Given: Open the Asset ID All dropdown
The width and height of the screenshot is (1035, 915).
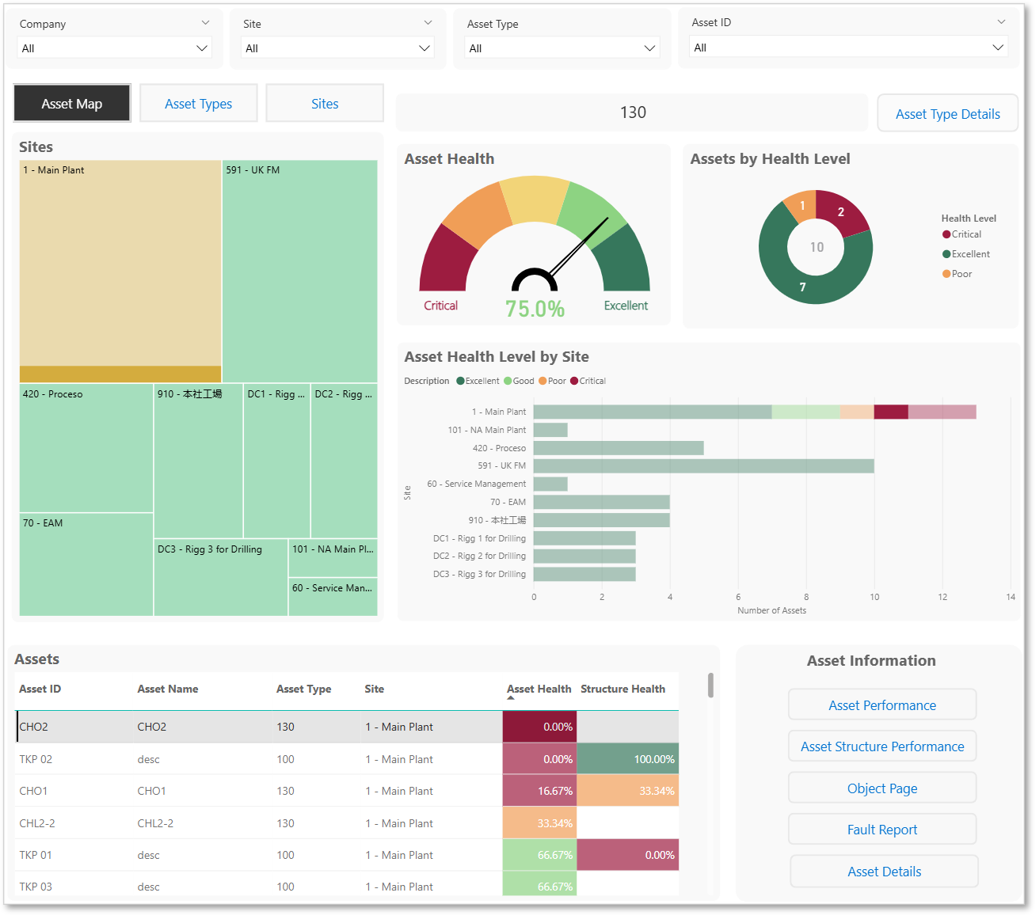Looking at the screenshot, I should pyautogui.click(x=848, y=48).
